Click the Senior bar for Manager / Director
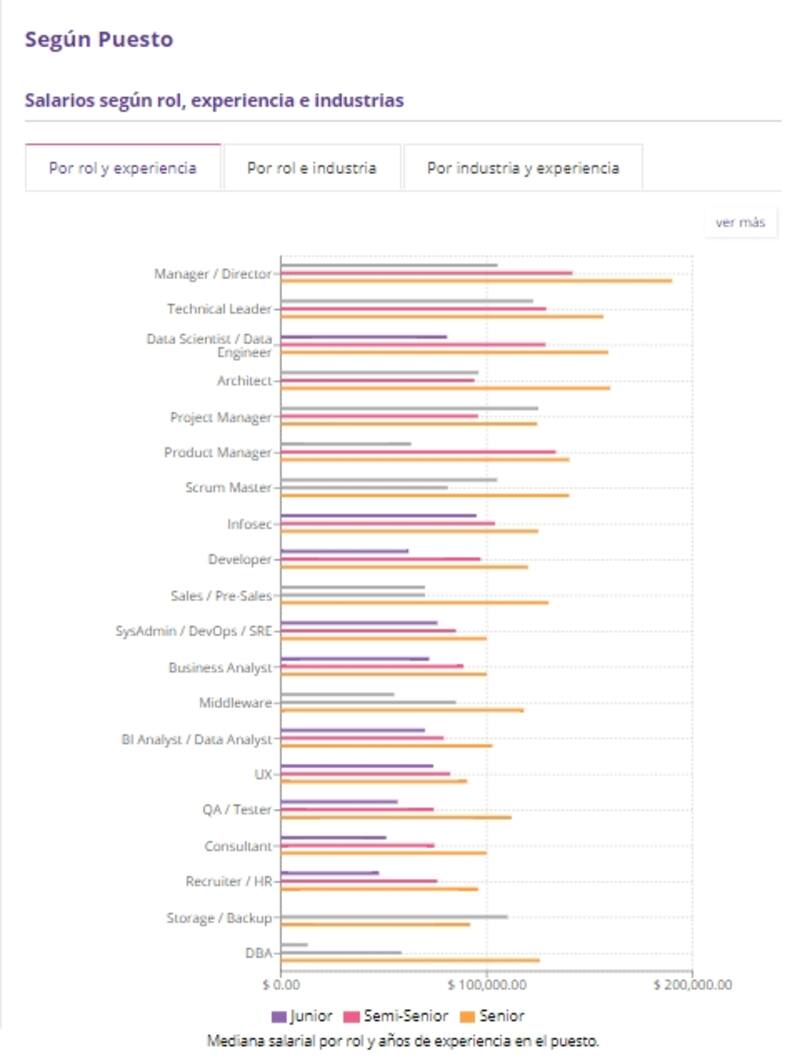This screenshot has height=1058, width=800. click(x=476, y=280)
